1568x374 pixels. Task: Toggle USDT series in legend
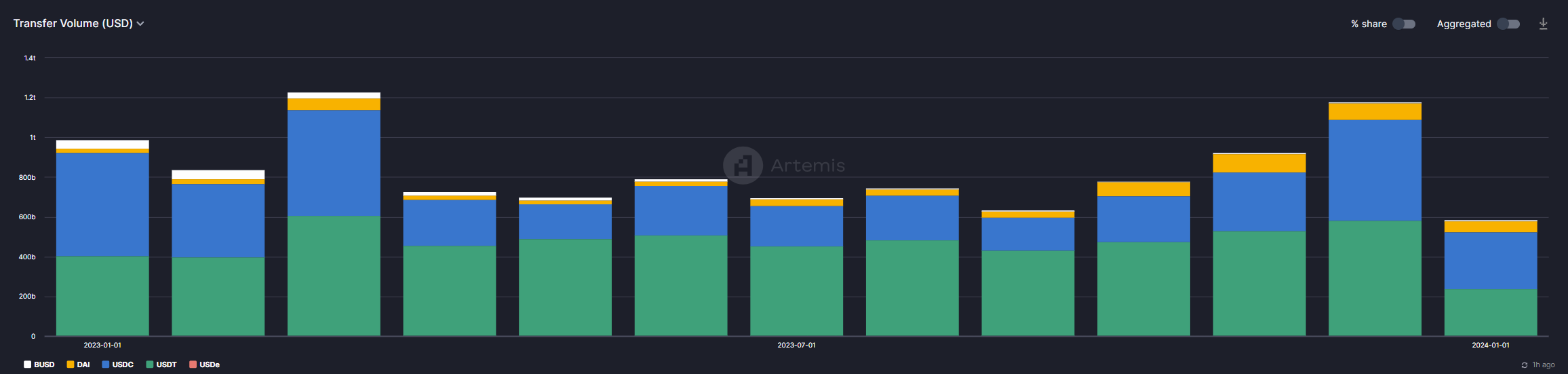[x=161, y=364]
